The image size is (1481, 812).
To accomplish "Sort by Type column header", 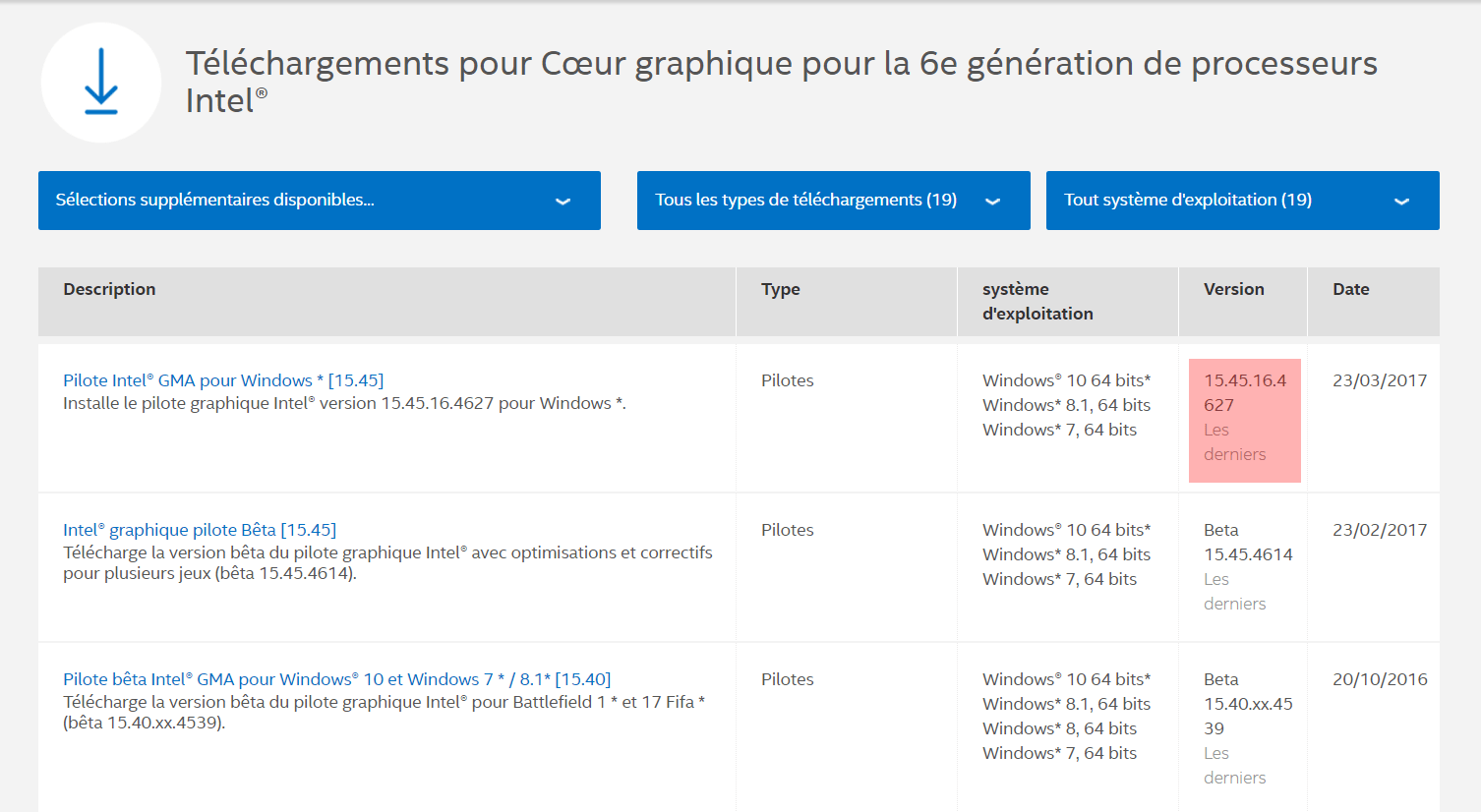I will click(x=781, y=289).
